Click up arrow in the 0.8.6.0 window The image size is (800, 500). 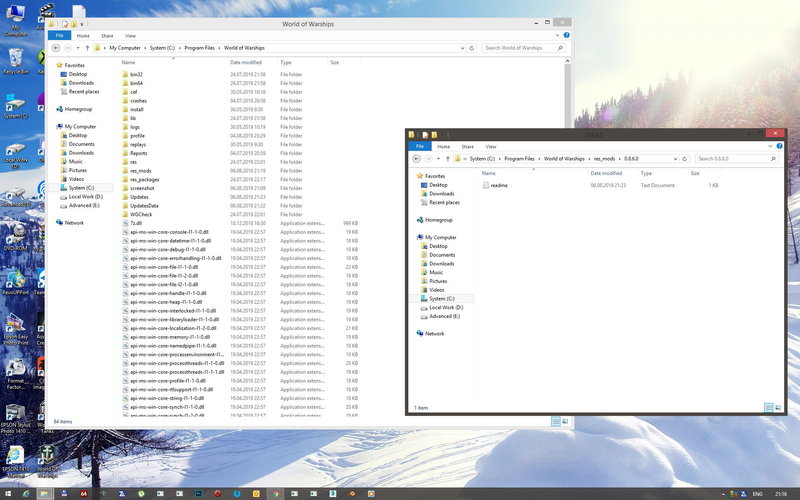(x=447, y=159)
